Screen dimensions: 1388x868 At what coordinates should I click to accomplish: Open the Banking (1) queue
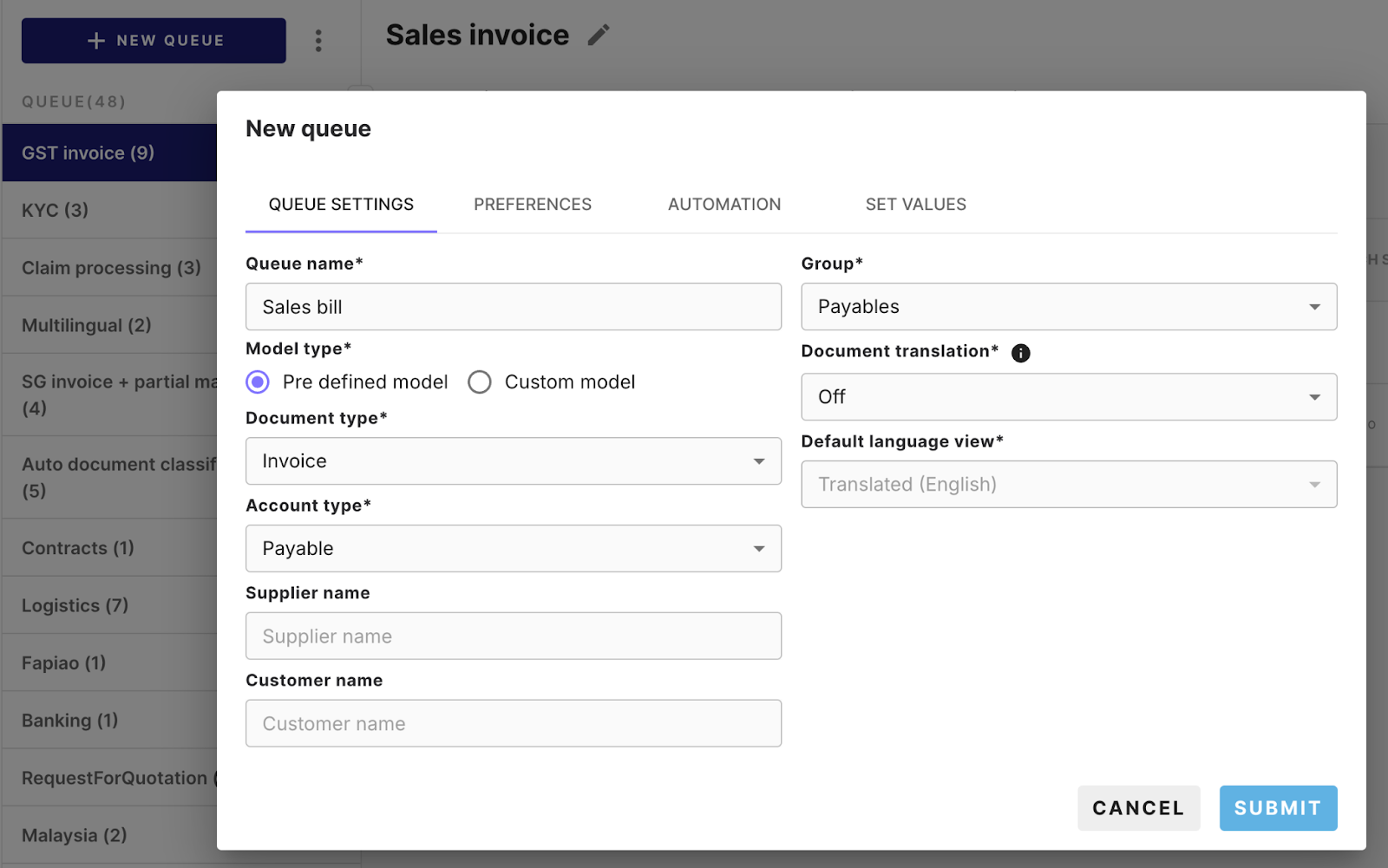tap(110, 721)
